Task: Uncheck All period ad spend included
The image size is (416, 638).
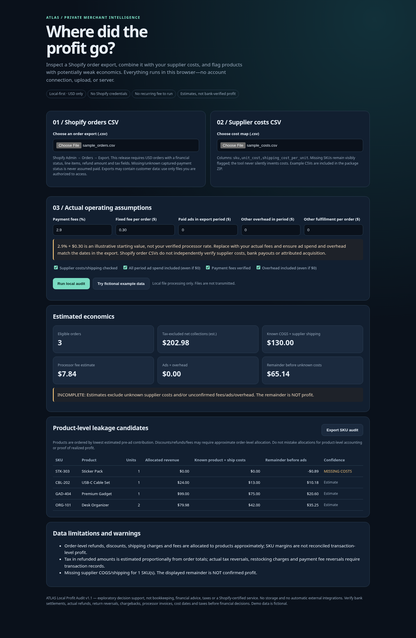Action: pyautogui.click(x=125, y=268)
